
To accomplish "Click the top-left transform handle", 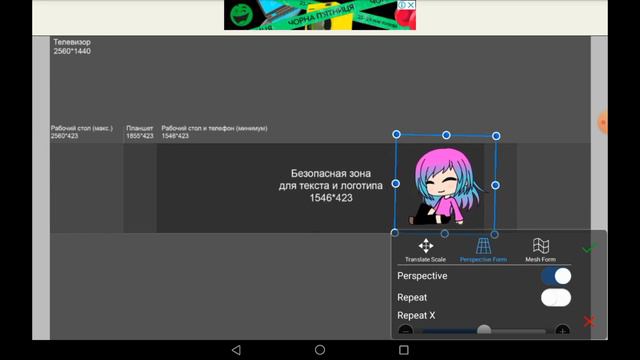I will pyautogui.click(x=396, y=134).
